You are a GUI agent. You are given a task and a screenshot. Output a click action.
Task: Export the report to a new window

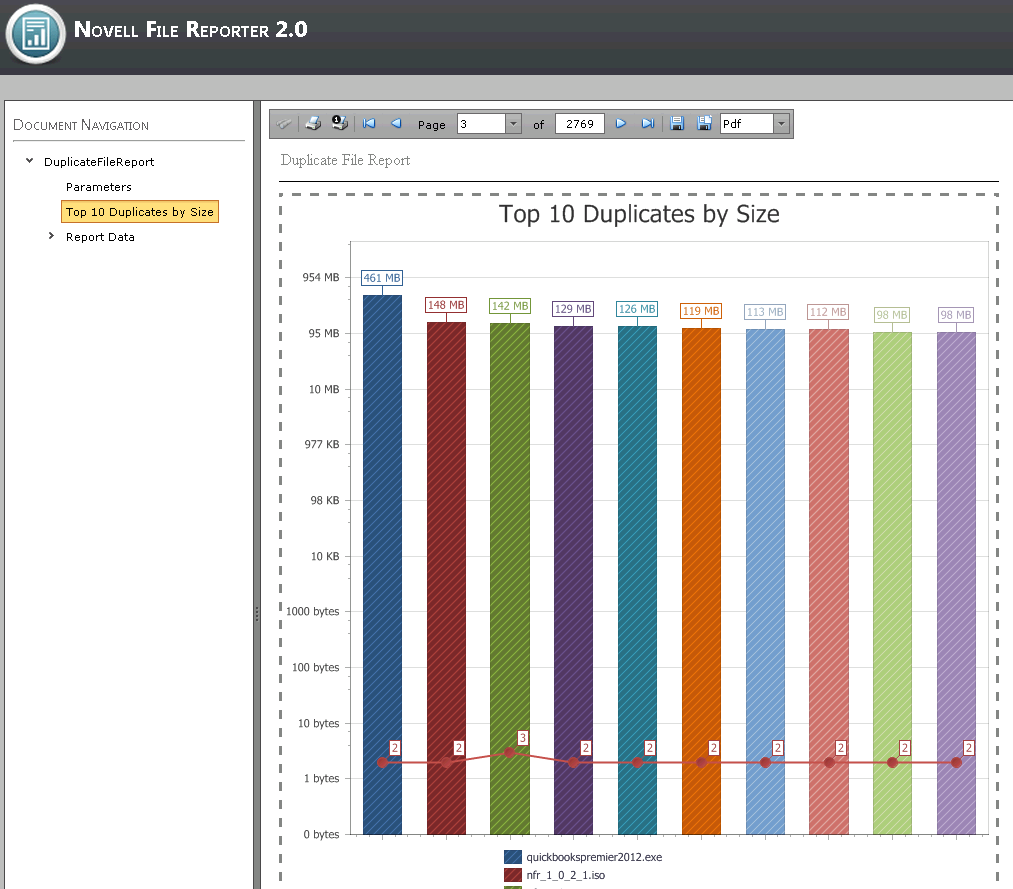tap(704, 123)
